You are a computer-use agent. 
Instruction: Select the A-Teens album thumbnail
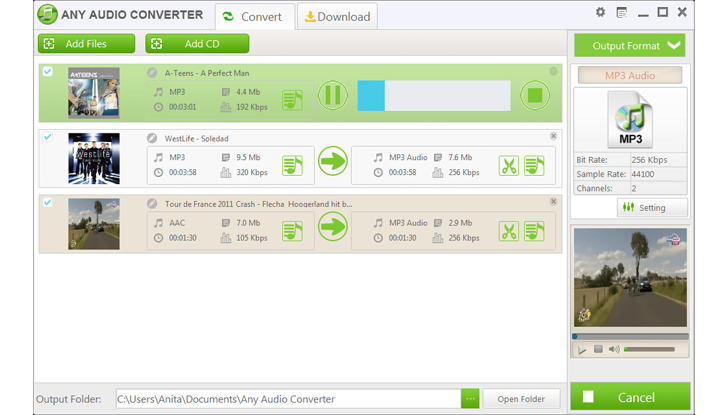pyautogui.click(x=94, y=93)
